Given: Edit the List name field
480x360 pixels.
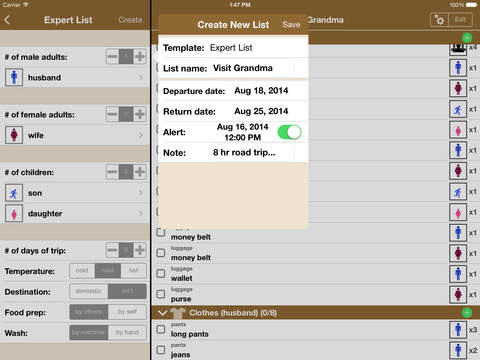Looking at the screenshot, I should coord(233,68).
